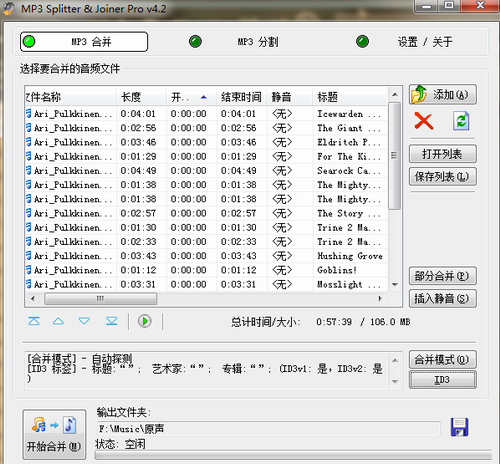The height and width of the screenshot is (464, 500).
Task: Sort by 结束时间 column header
Action: click(x=241, y=97)
